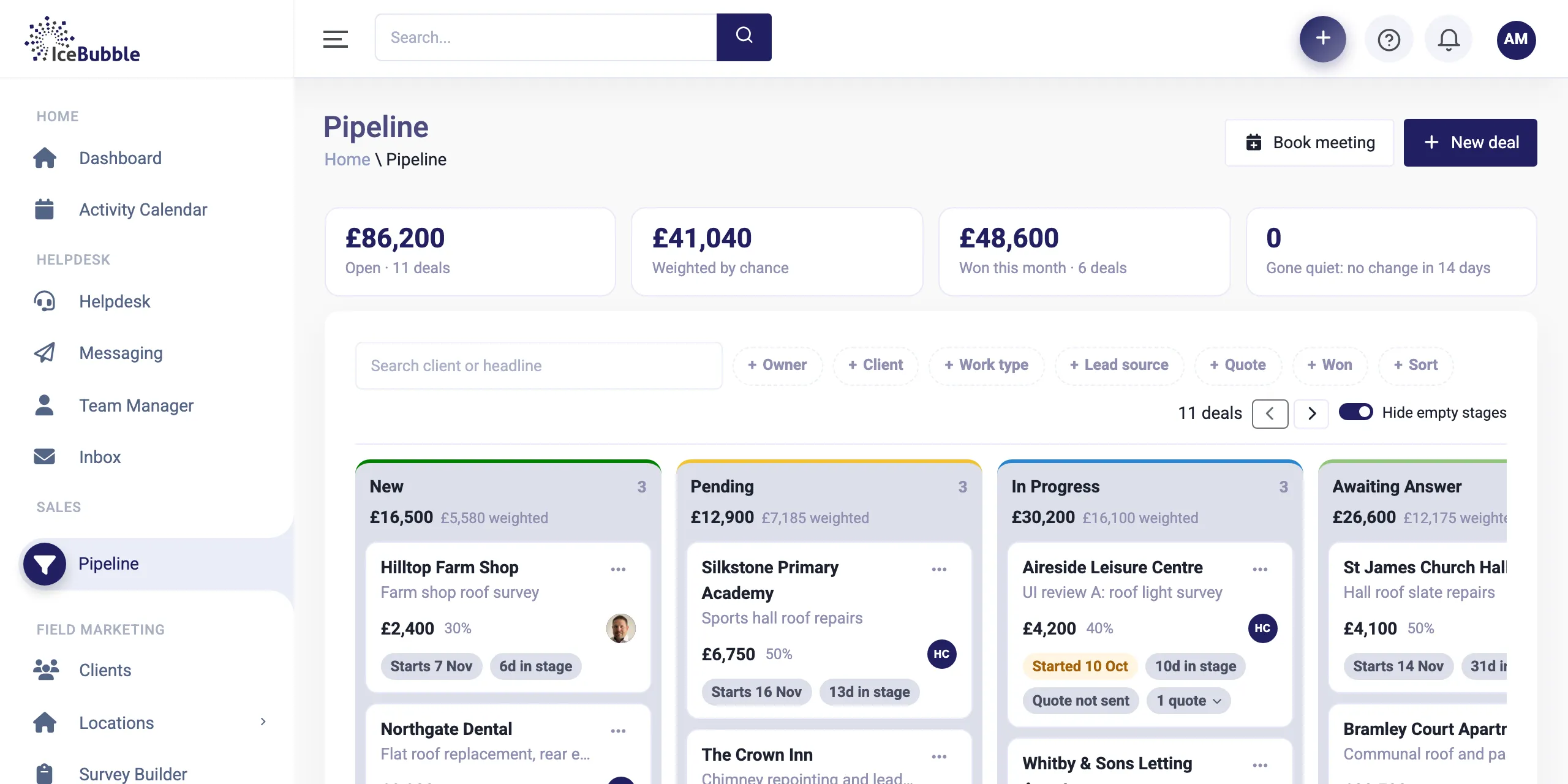Click the Book meeting button

[x=1310, y=143]
